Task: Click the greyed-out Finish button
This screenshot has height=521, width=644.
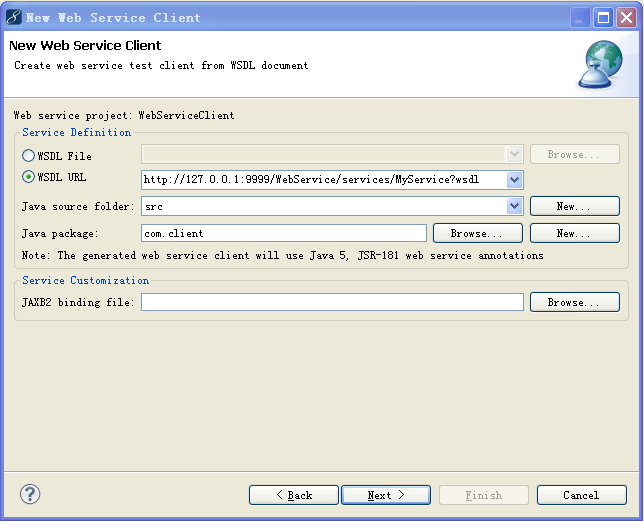Action: point(483,495)
